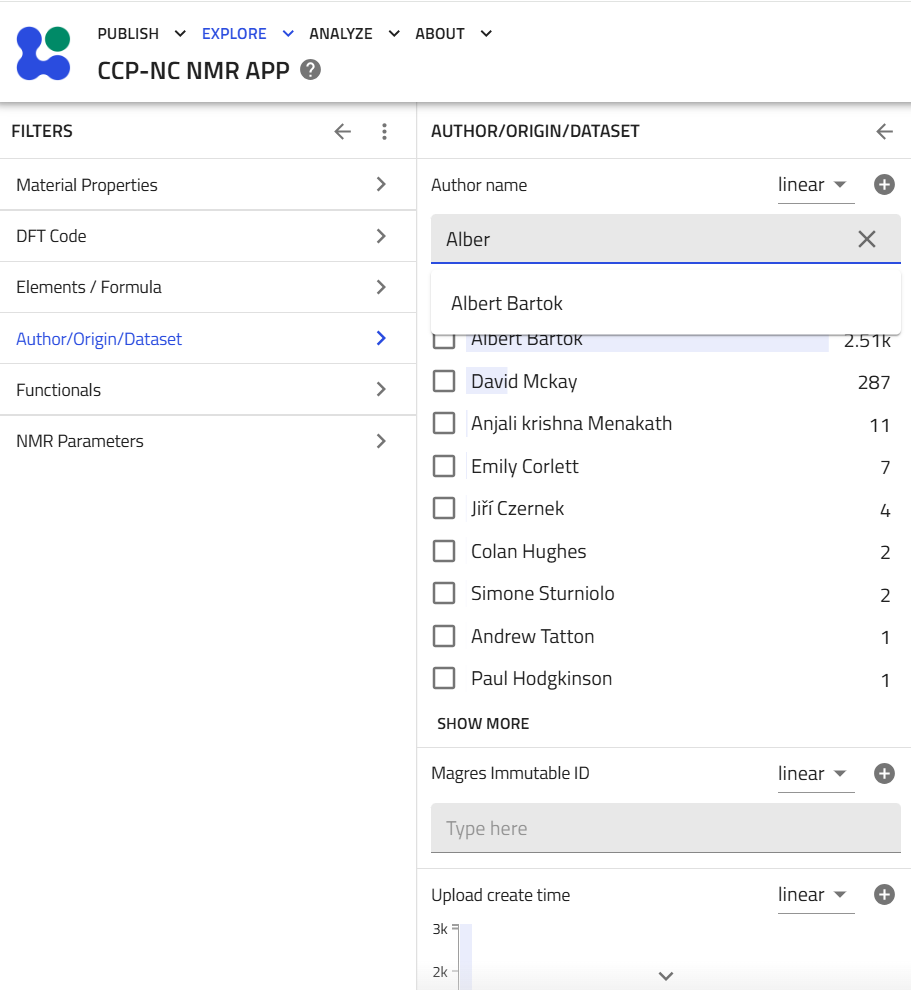Open the EXPLORE menu

(247, 33)
